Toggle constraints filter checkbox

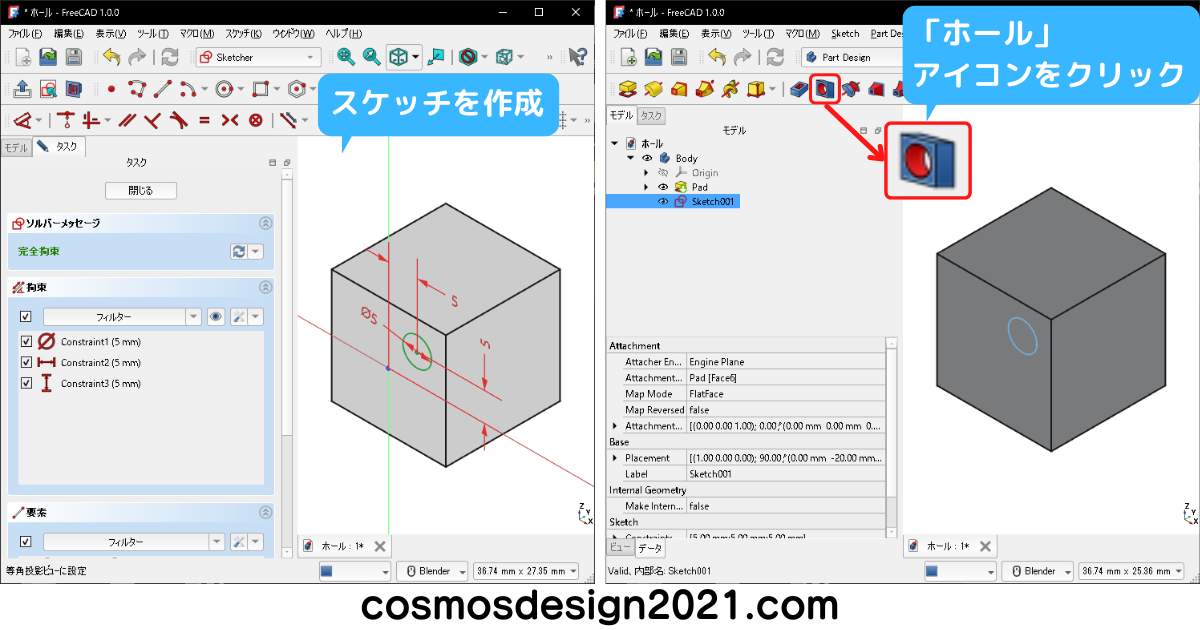pos(26,317)
